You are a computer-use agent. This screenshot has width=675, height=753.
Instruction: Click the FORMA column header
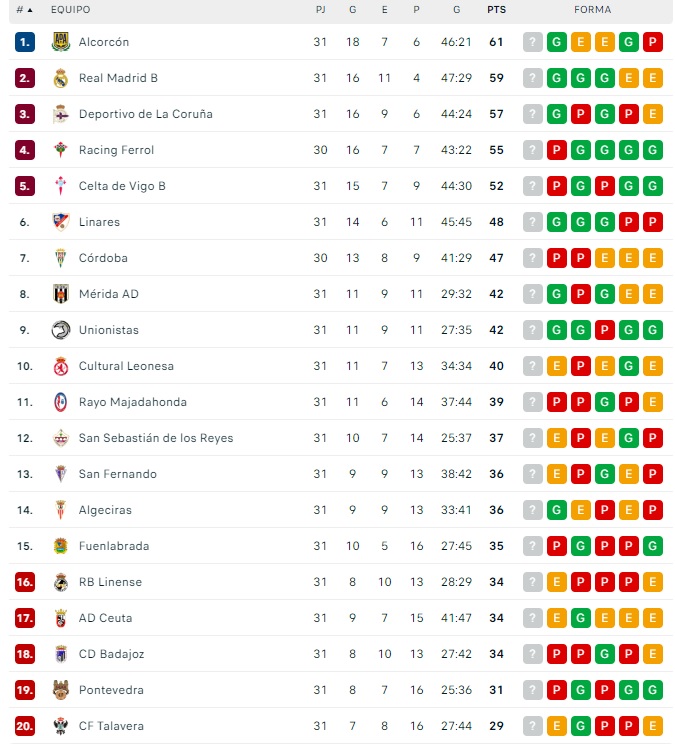[x=592, y=10]
